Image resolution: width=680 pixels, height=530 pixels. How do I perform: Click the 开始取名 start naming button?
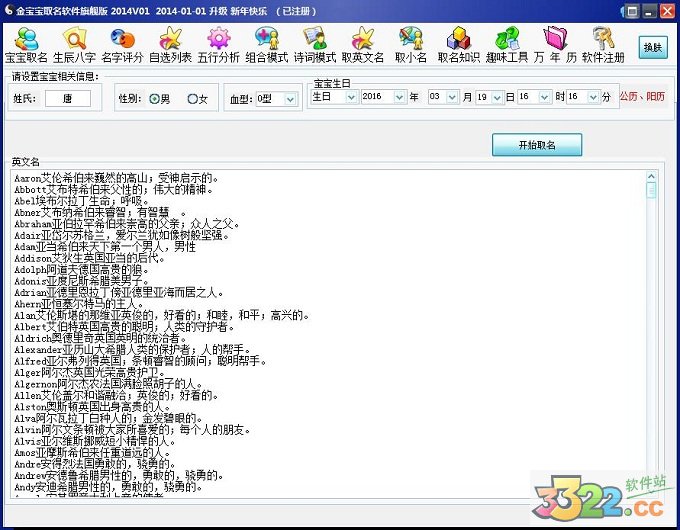coord(537,145)
